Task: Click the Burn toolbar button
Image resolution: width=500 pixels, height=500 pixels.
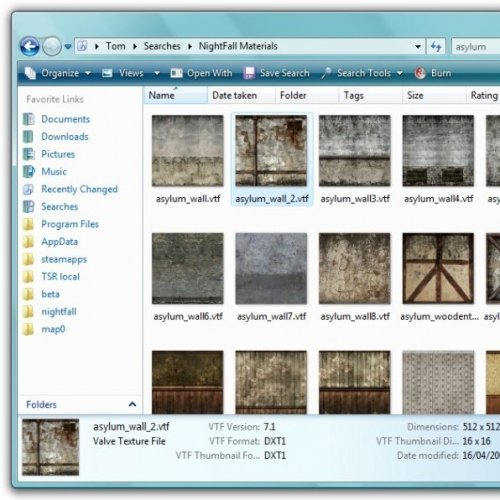Action: pyautogui.click(x=432, y=73)
